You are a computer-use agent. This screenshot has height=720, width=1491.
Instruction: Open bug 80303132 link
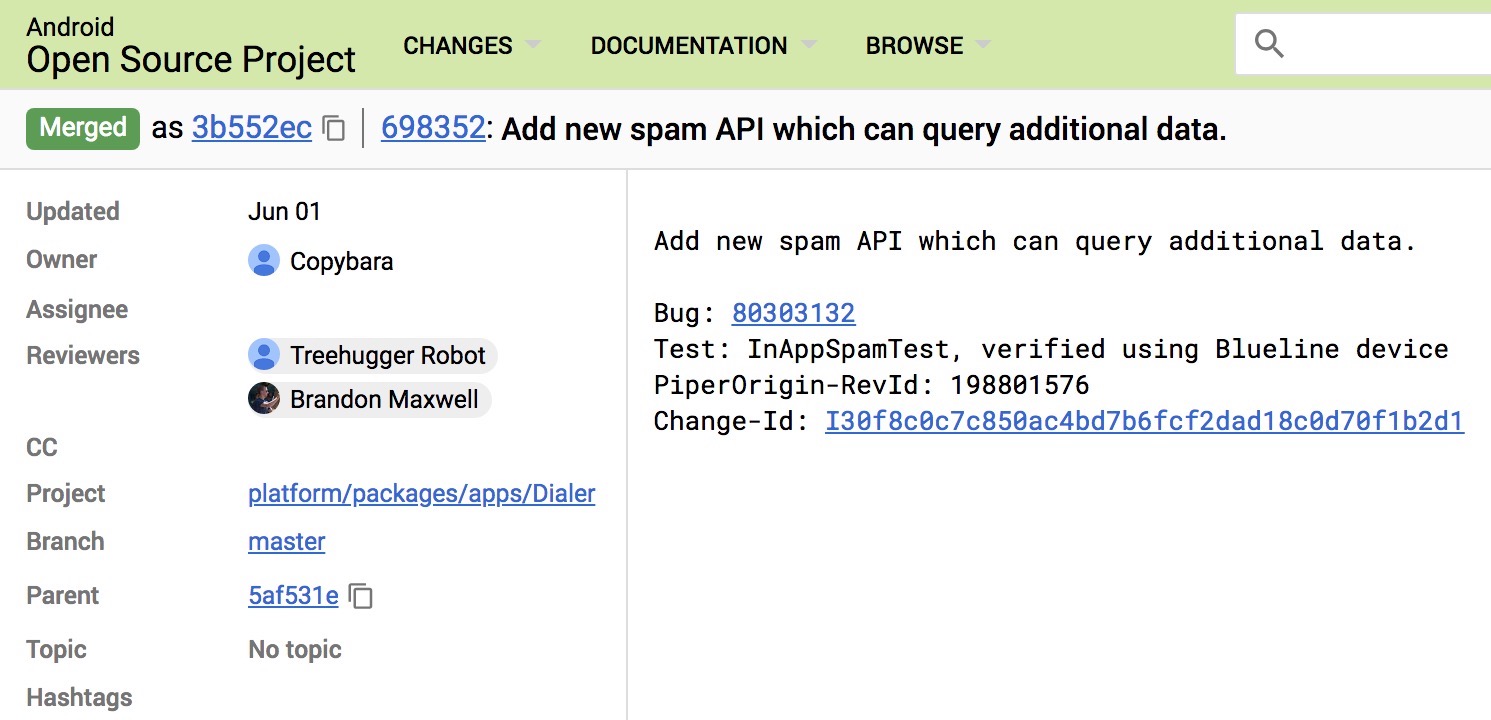793,313
